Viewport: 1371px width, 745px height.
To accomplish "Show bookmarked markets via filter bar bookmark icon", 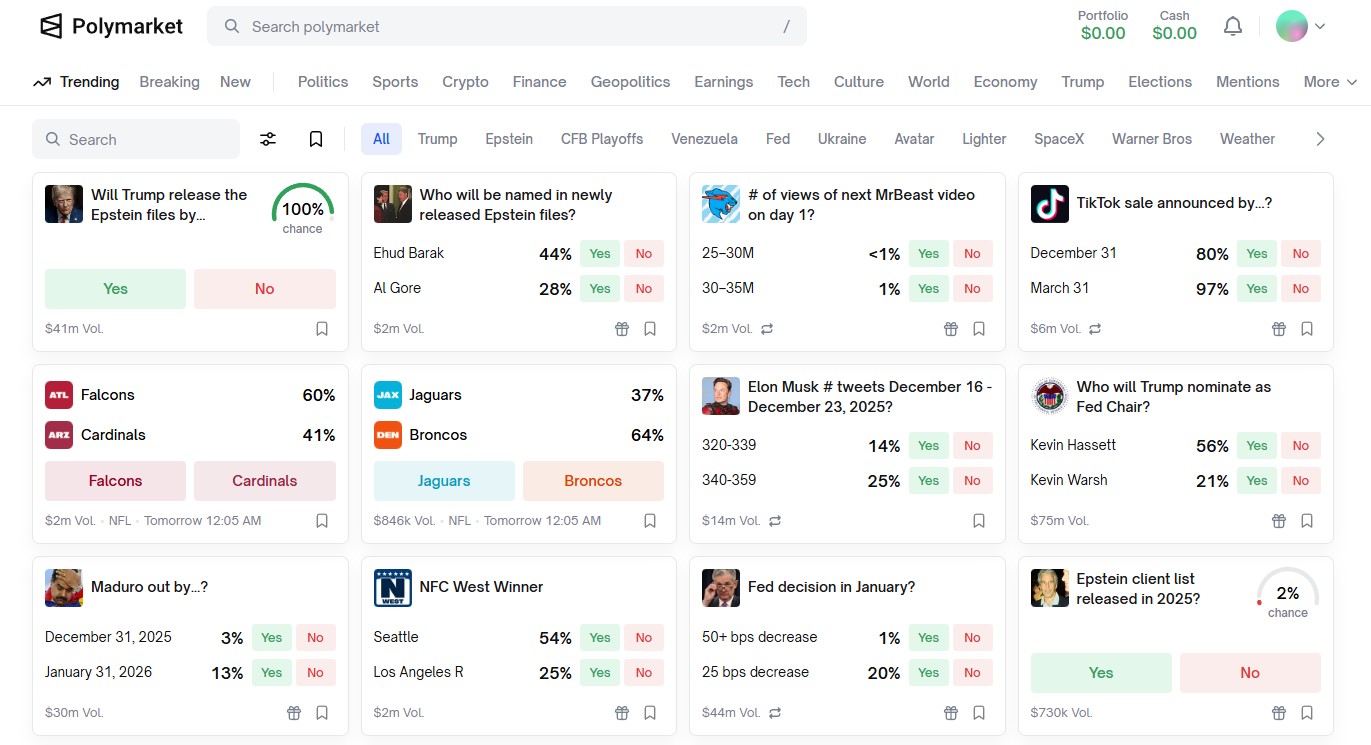I will click(x=316, y=139).
